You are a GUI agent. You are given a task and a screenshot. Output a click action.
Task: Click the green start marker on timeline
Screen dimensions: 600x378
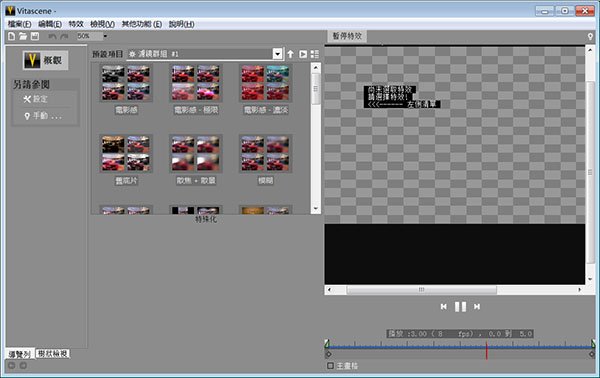(327, 344)
